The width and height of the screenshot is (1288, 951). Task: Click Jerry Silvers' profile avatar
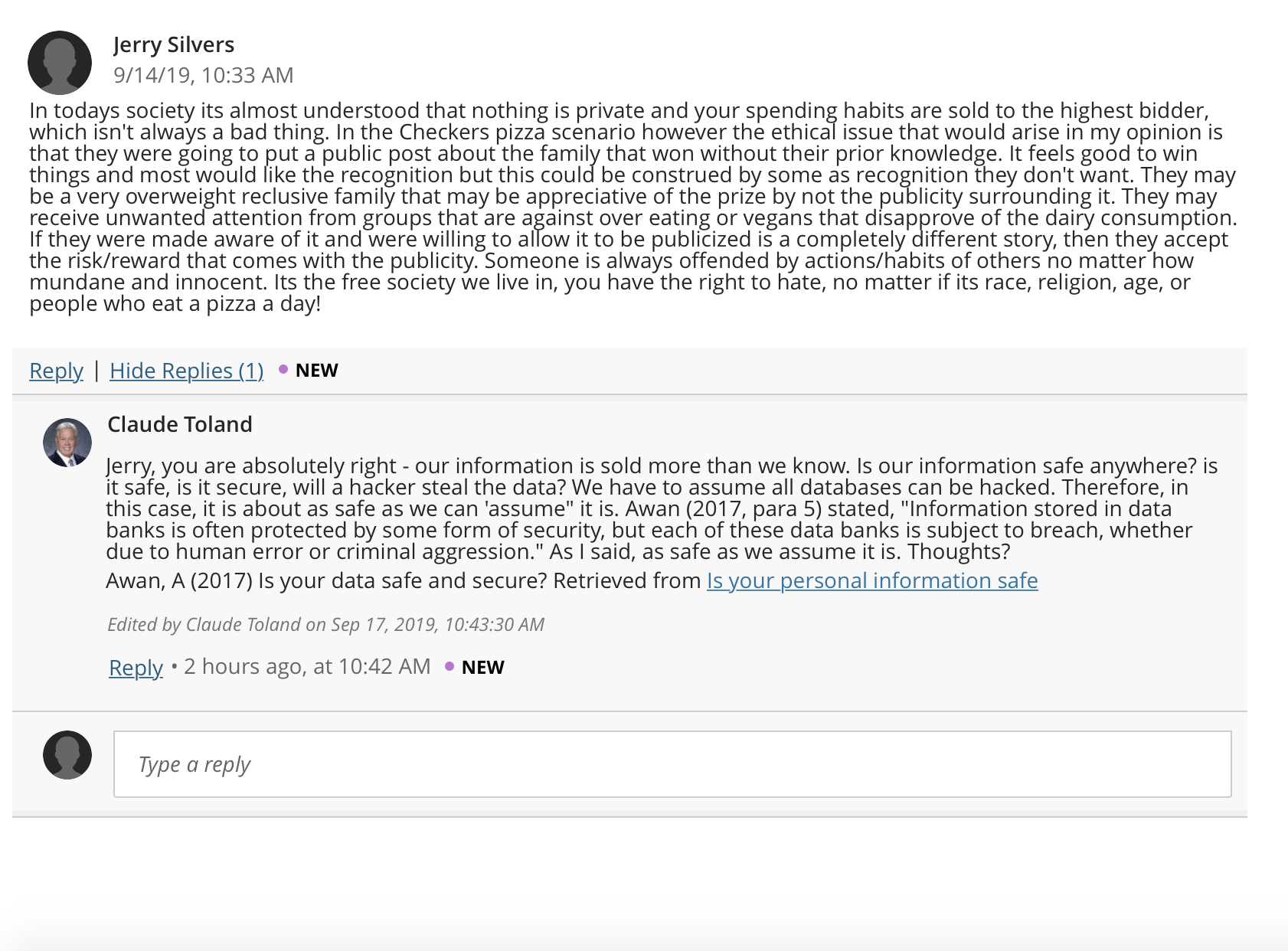(x=60, y=63)
